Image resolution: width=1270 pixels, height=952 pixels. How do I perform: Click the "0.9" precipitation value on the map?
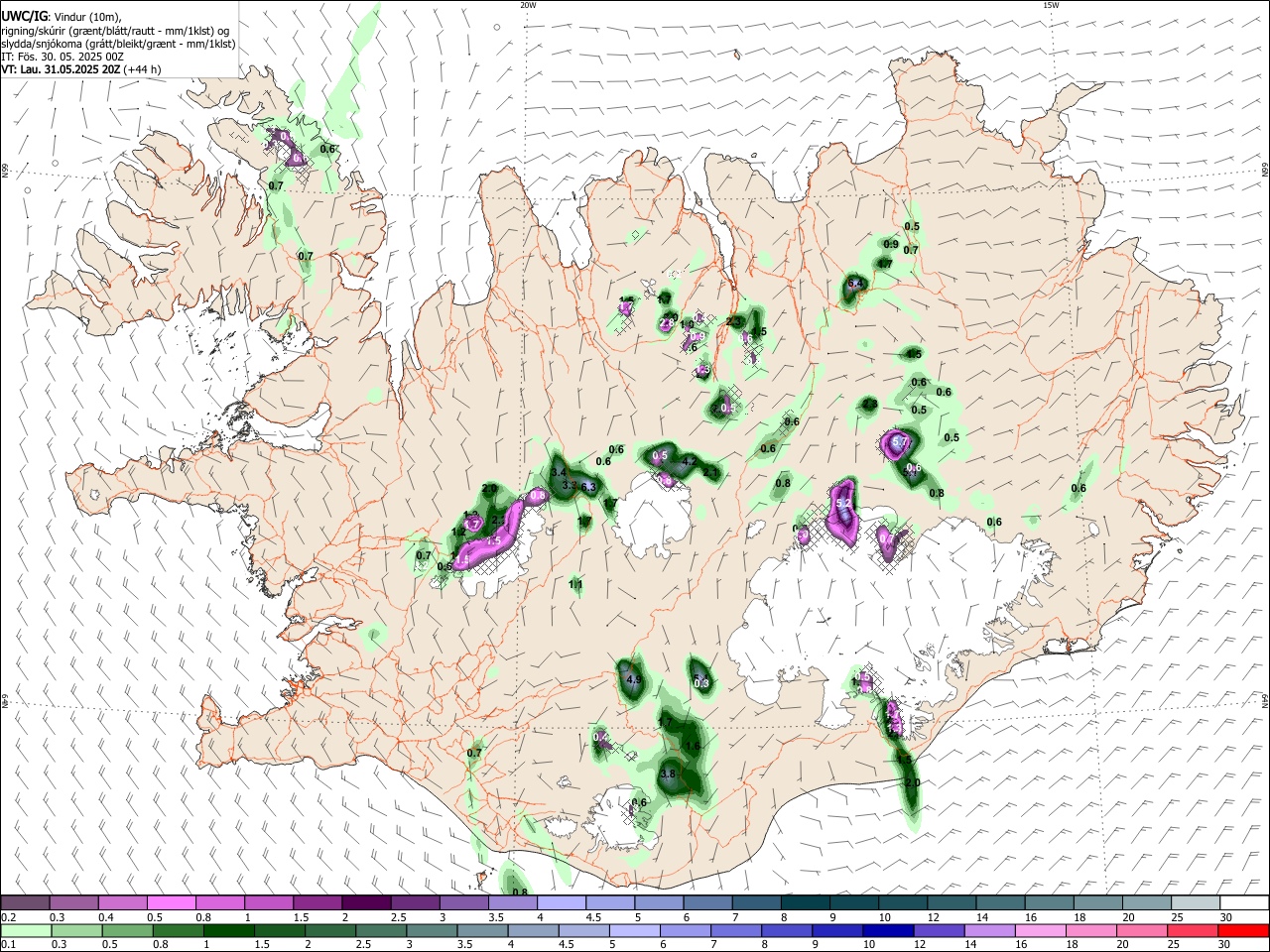(x=891, y=245)
